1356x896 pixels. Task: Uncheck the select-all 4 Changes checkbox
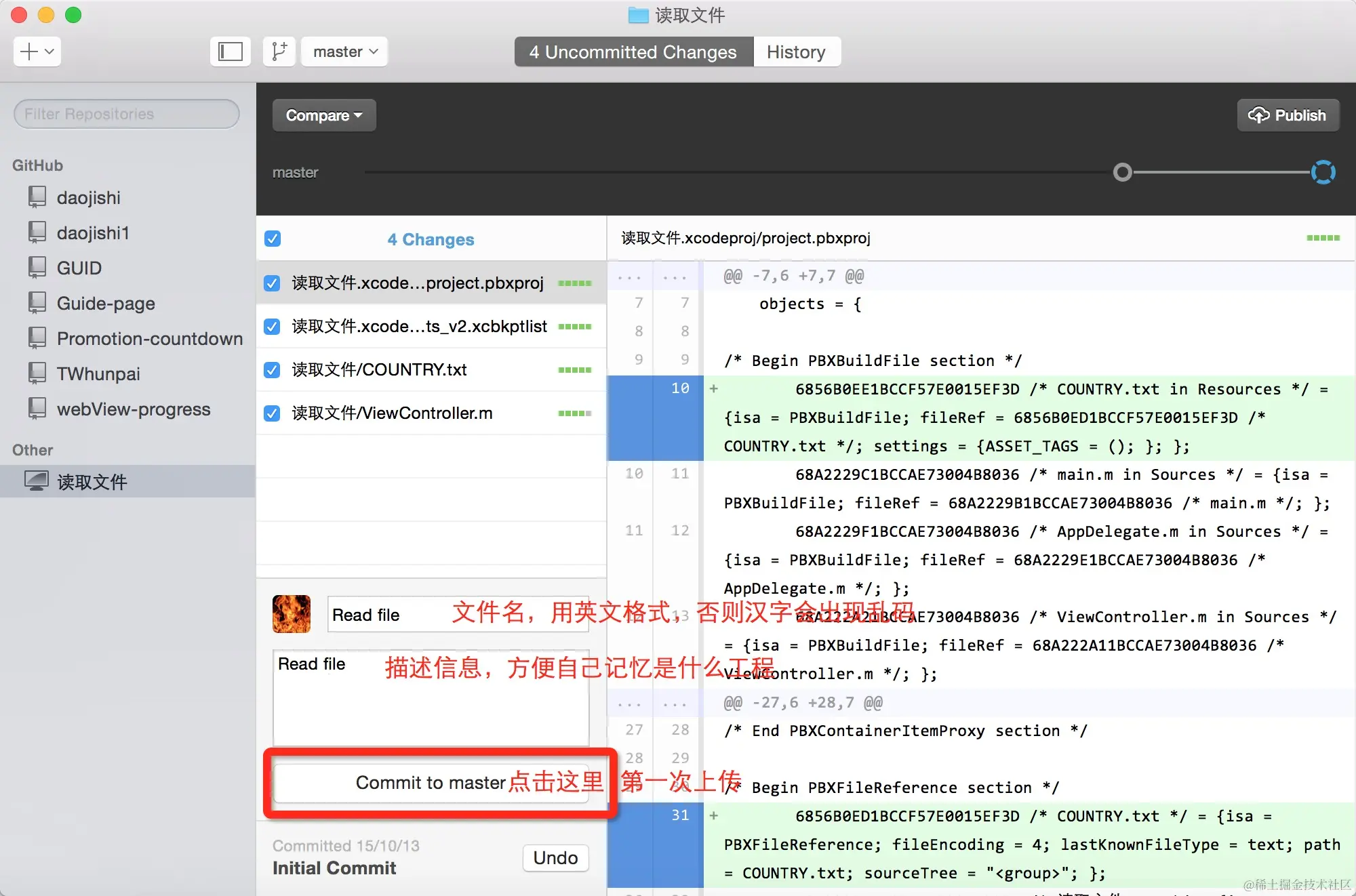coord(273,239)
